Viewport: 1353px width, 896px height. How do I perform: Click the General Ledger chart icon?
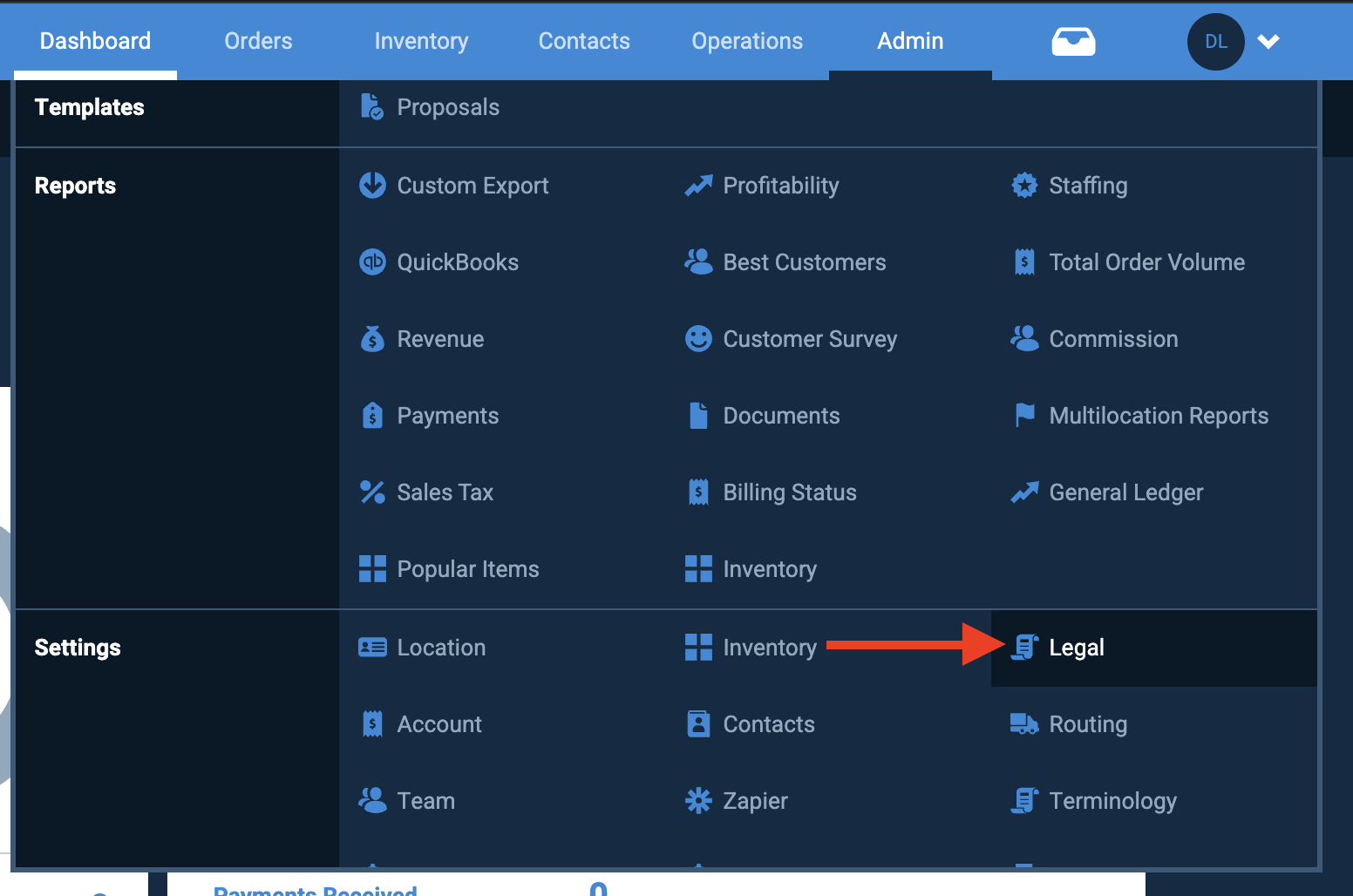pos(1024,492)
